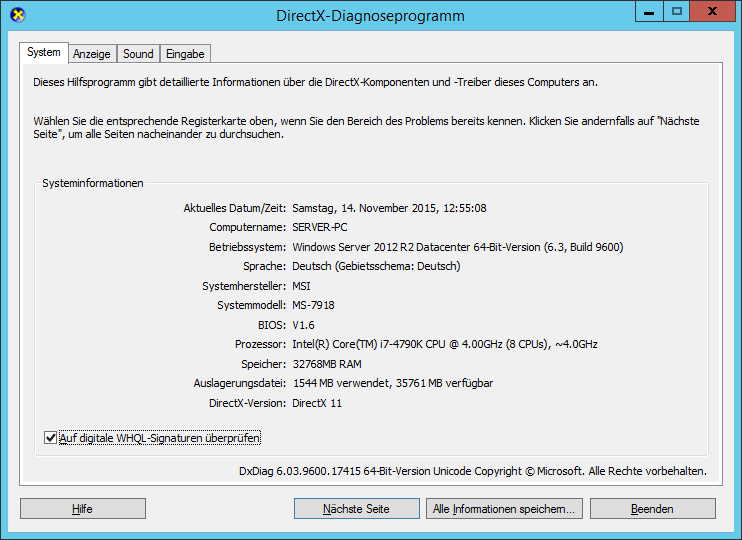Click the Systemhersteller value MSI
The height and width of the screenshot is (540, 742).
point(301,286)
